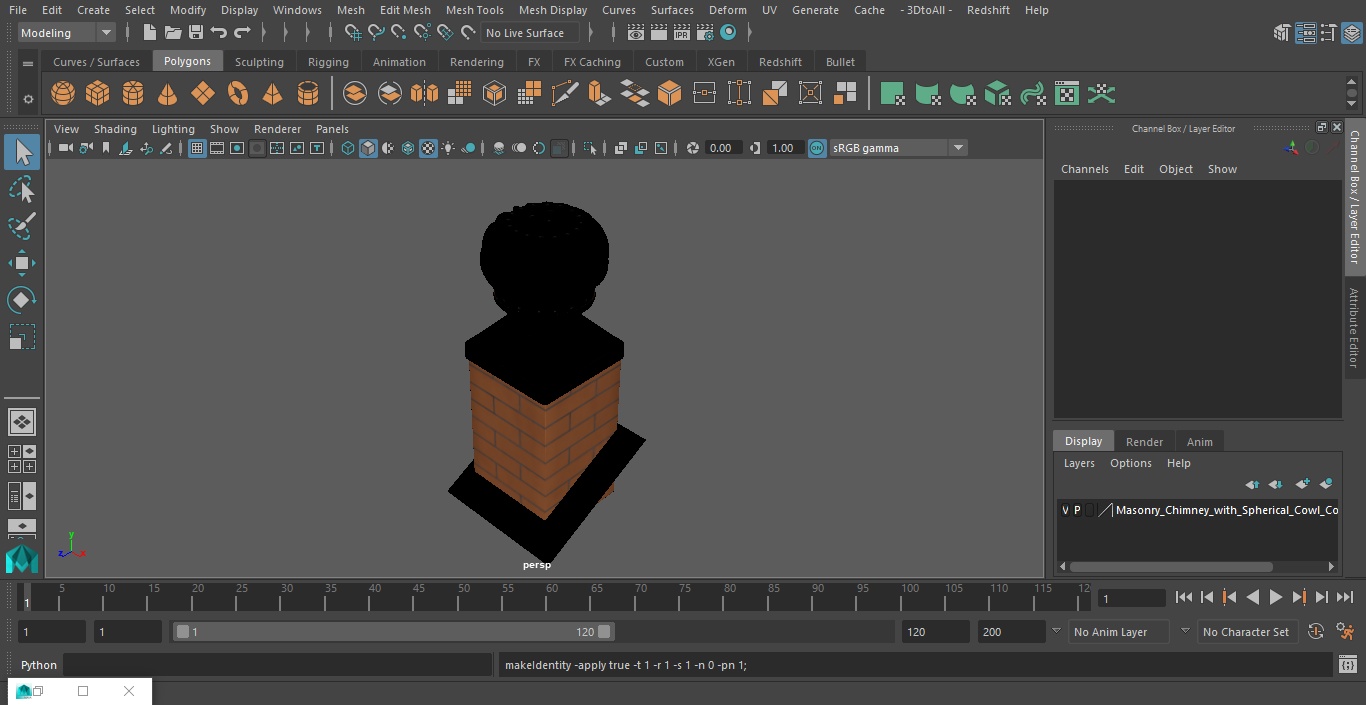This screenshot has width=1366, height=705.
Task: Open the Character Set running figure icon
Action: 1345,632
